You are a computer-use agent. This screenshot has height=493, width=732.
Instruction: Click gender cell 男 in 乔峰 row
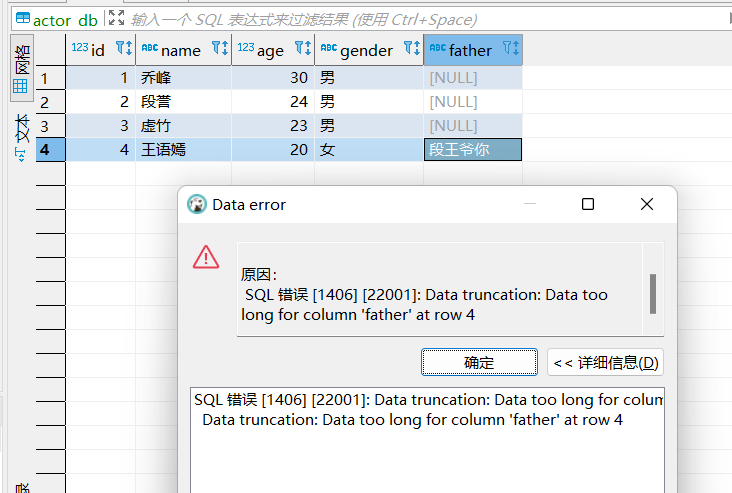[369, 77]
